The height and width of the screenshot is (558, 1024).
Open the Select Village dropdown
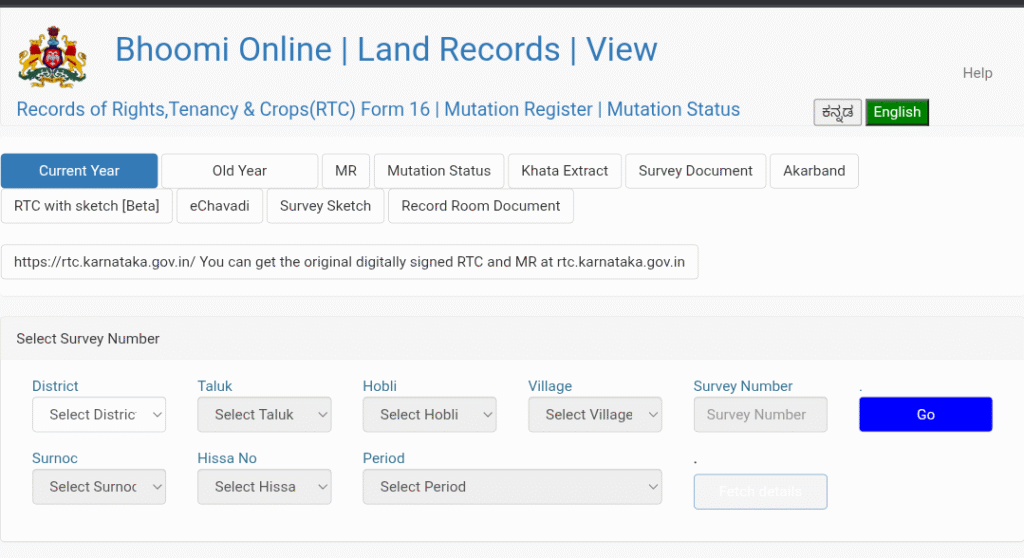594,415
